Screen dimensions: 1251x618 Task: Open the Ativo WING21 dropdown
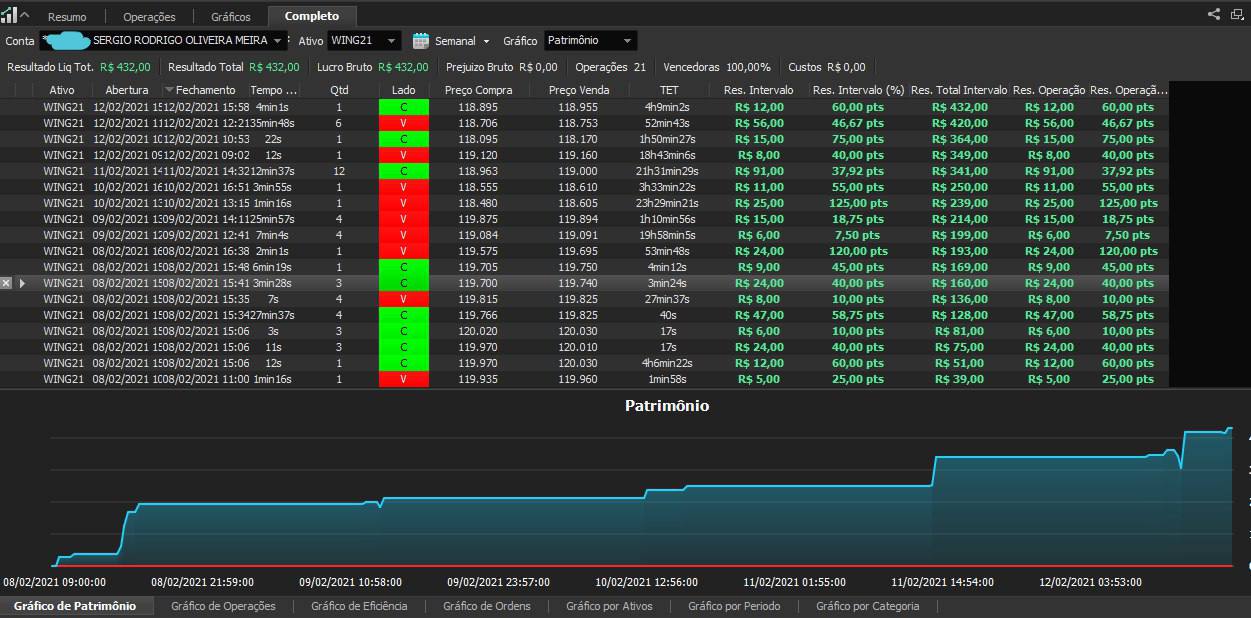[x=364, y=41]
